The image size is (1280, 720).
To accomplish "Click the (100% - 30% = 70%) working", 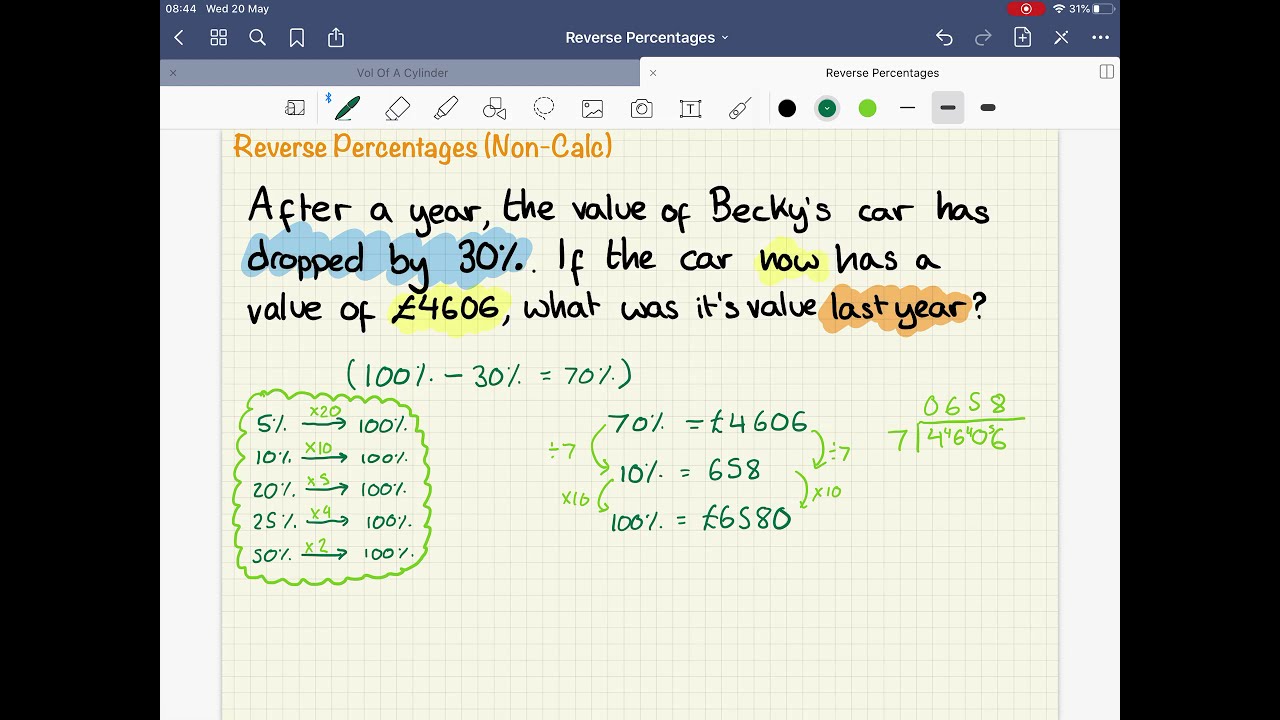I will coord(489,375).
